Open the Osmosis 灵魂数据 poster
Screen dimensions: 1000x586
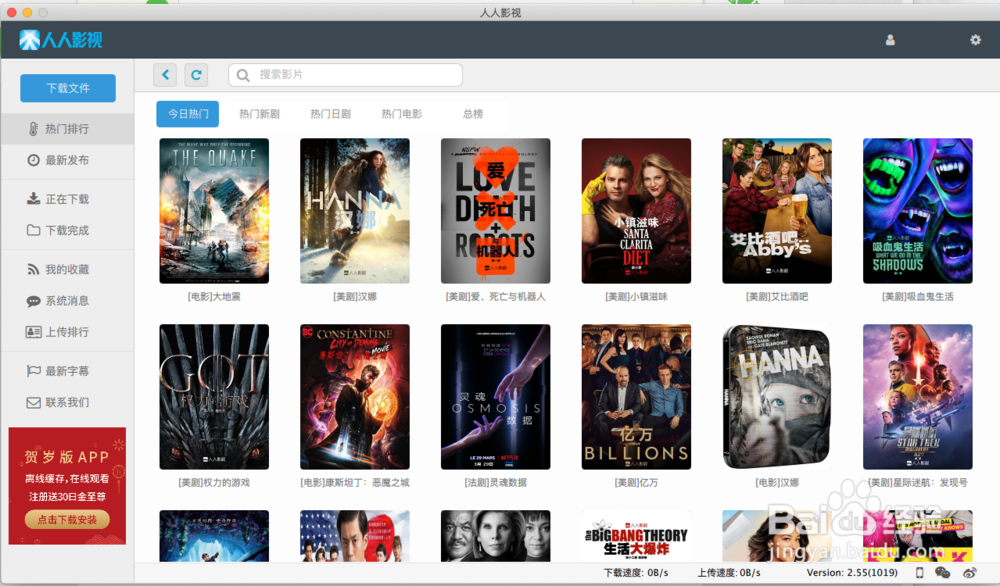(496, 397)
